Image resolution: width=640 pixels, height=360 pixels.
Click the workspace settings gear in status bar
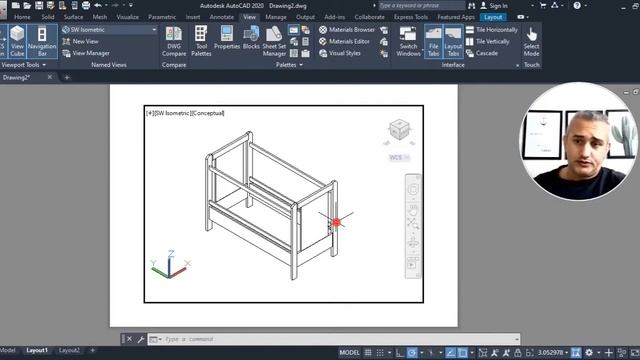coord(589,353)
